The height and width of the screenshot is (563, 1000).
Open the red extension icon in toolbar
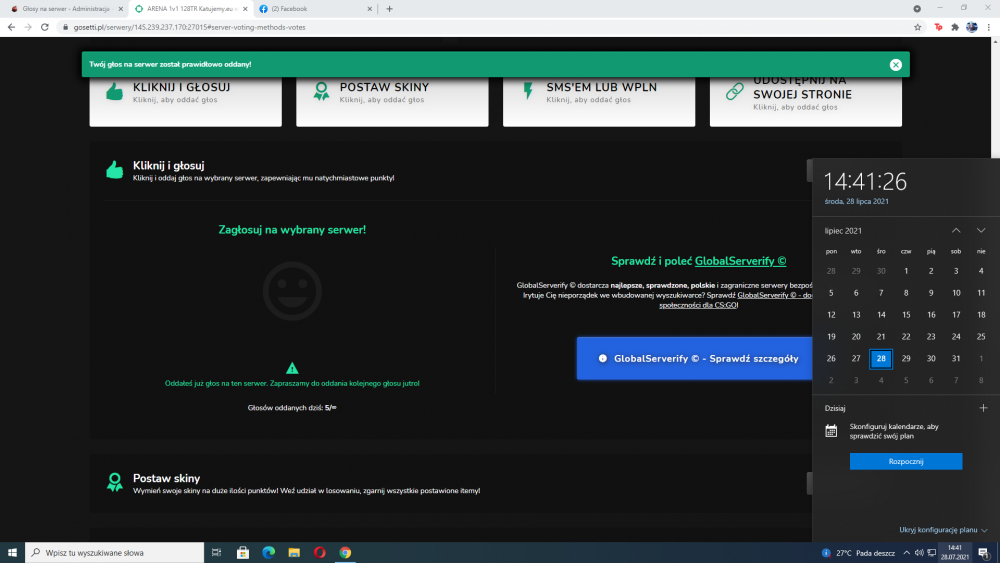938,27
